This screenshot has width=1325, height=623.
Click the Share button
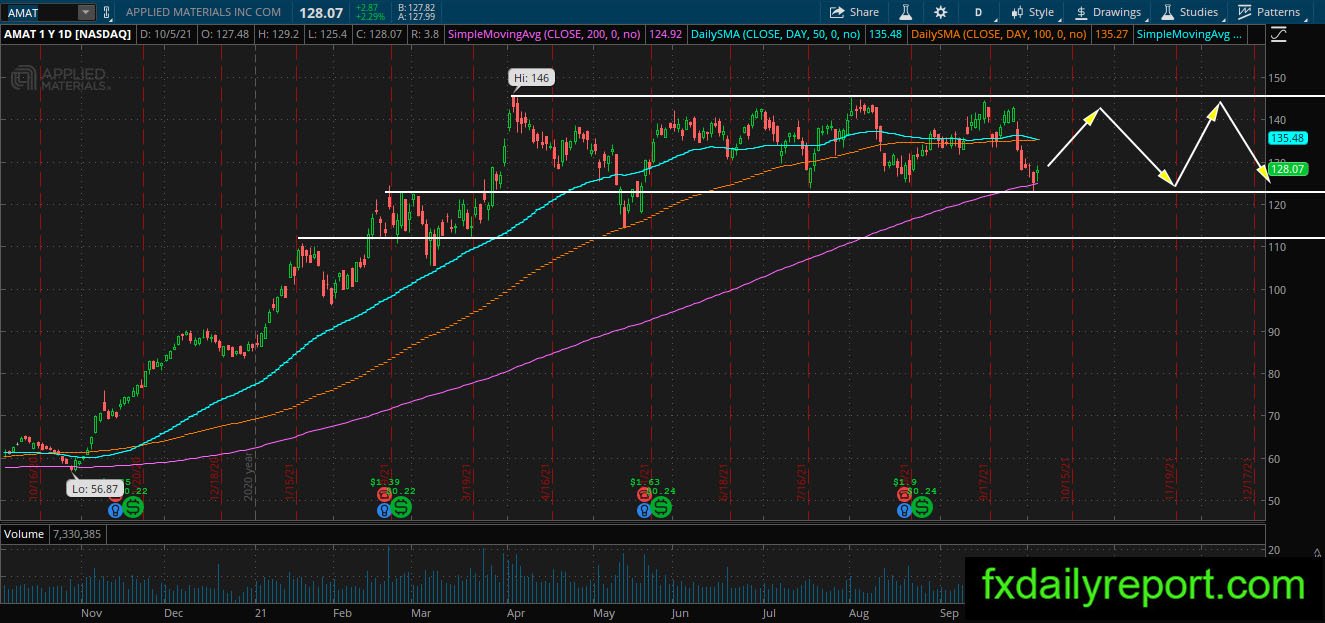point(855,12)
